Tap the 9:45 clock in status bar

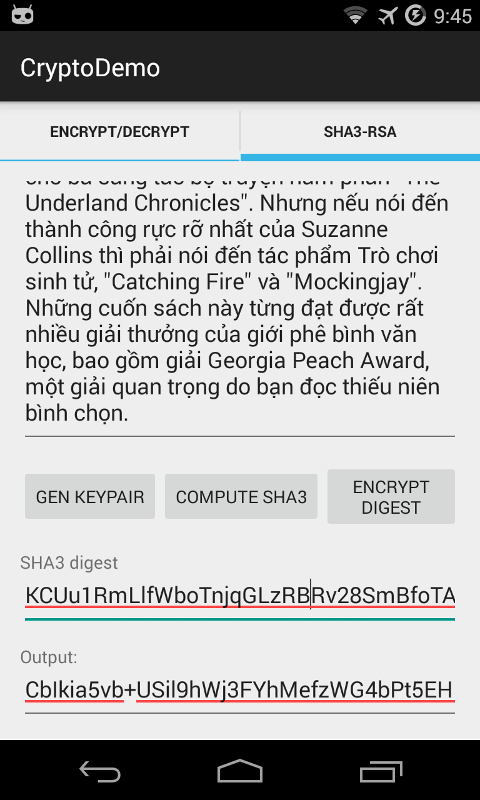point(452,16)
